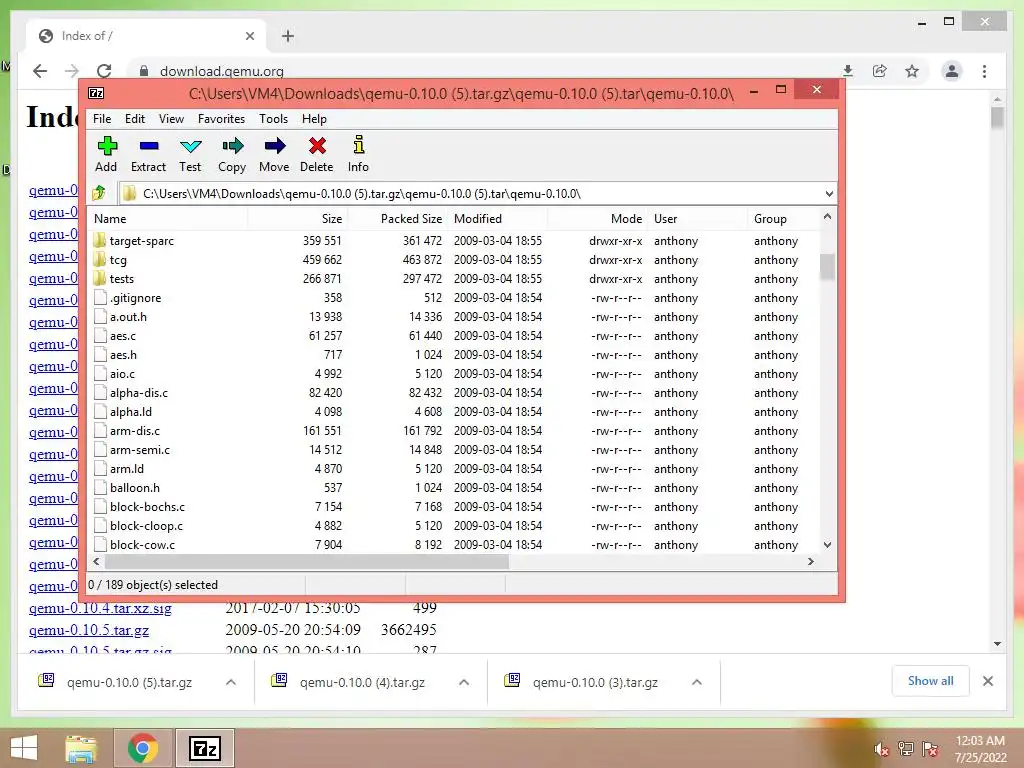Image resolution: width=1024 pixels, height=768 pixels.
Task: Click the Move arrow icon
Action: coord(274,146)
